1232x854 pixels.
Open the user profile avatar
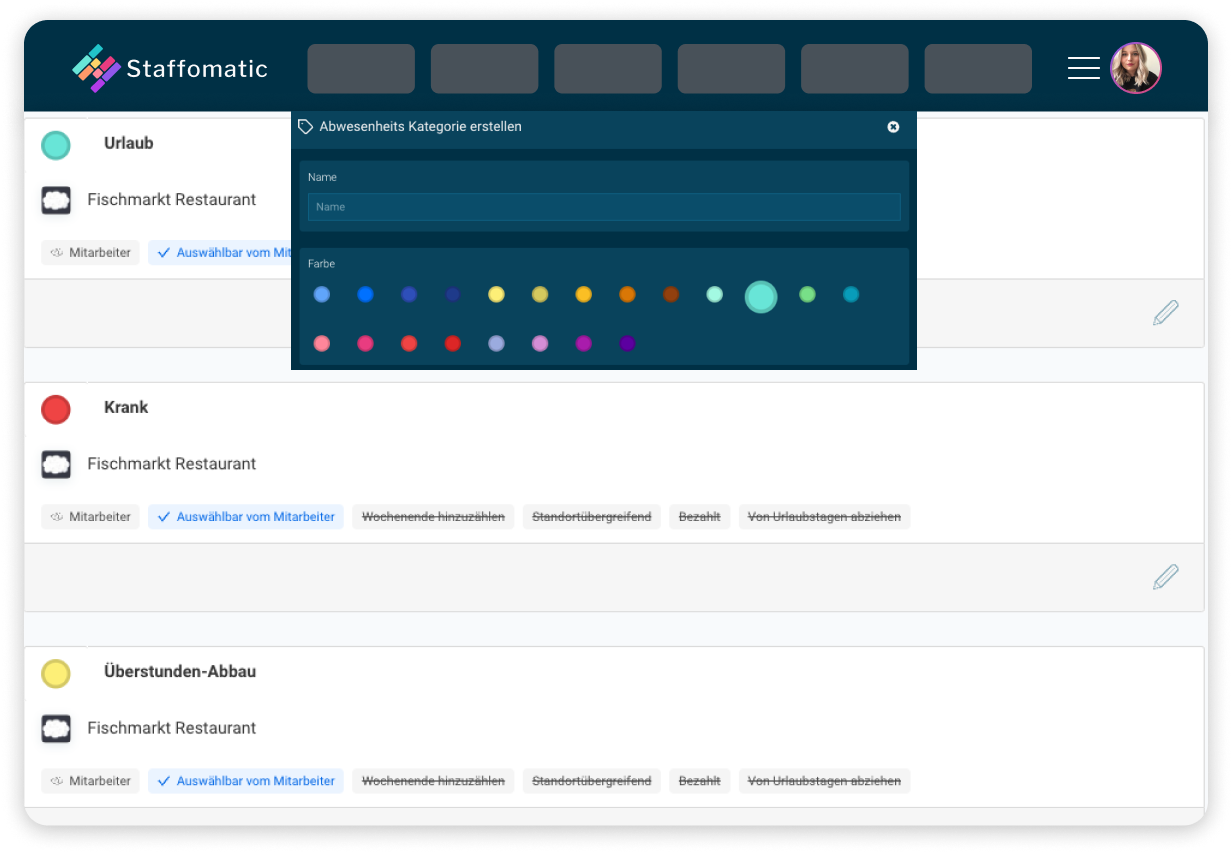(x=1135, y=68)
